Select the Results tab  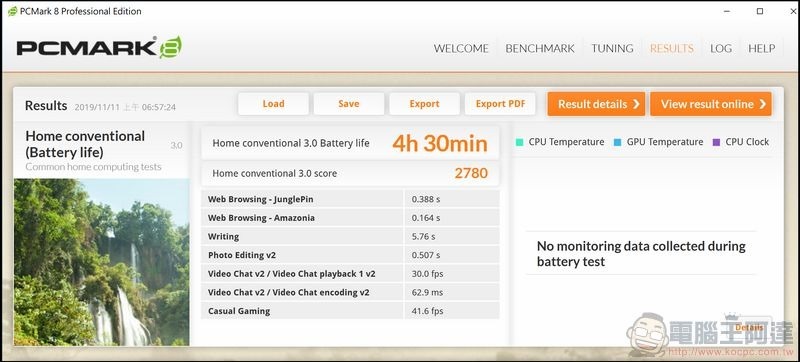(671, 48)
